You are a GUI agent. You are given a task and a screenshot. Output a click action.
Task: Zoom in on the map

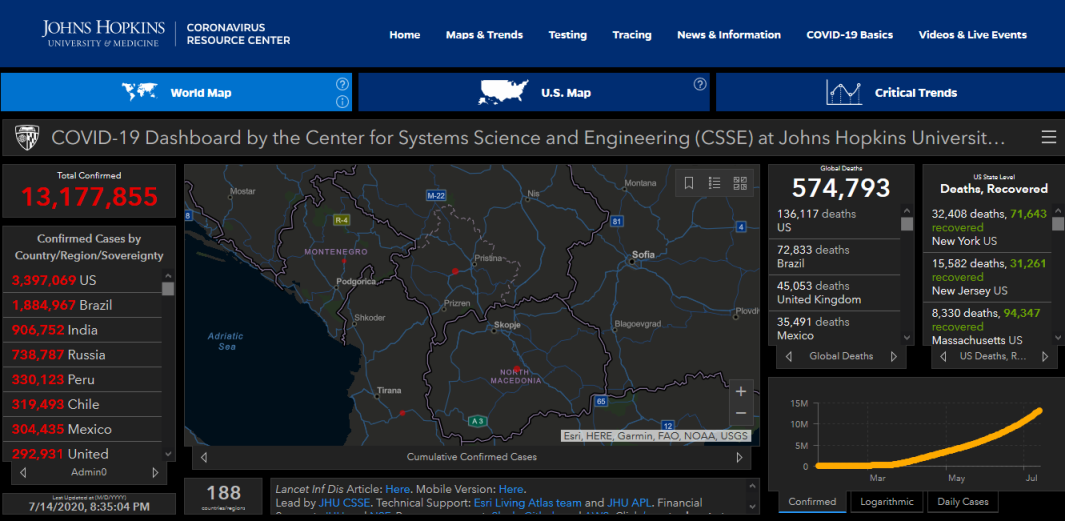pyautogui.click(x=741, y=391)
